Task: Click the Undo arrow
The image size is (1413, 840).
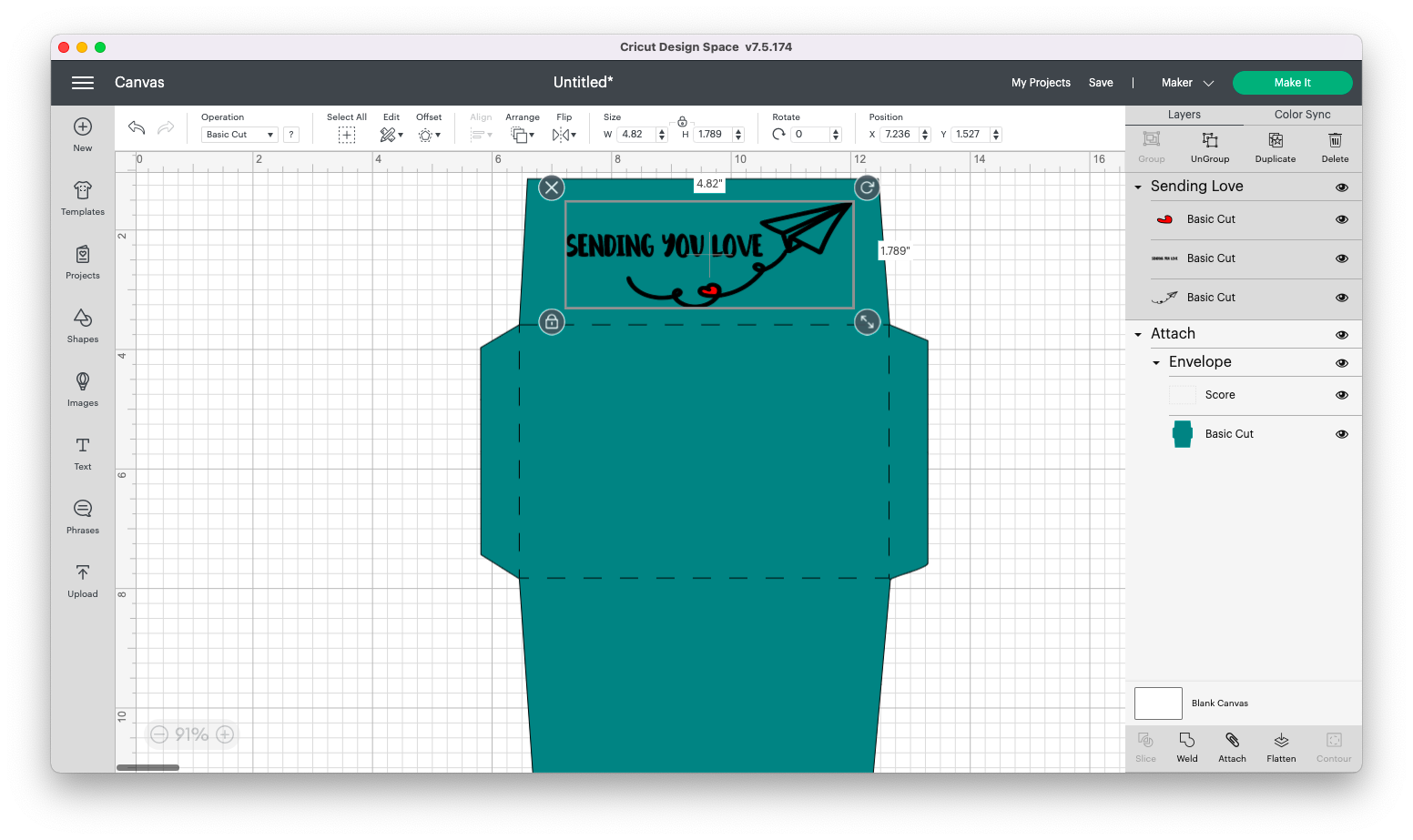Action: [x=136, y=127]
